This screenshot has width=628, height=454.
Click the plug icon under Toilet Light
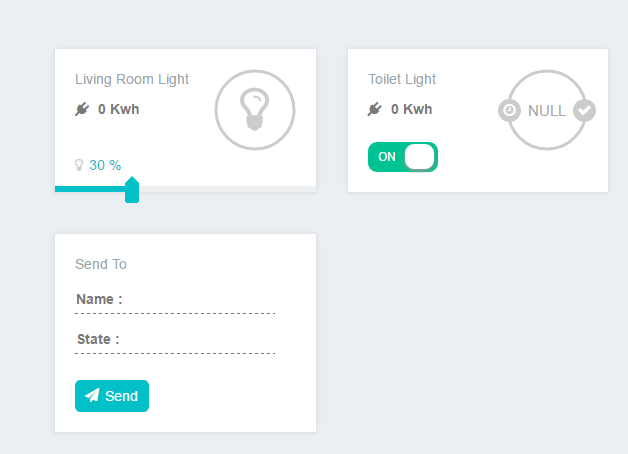(375, 109)
